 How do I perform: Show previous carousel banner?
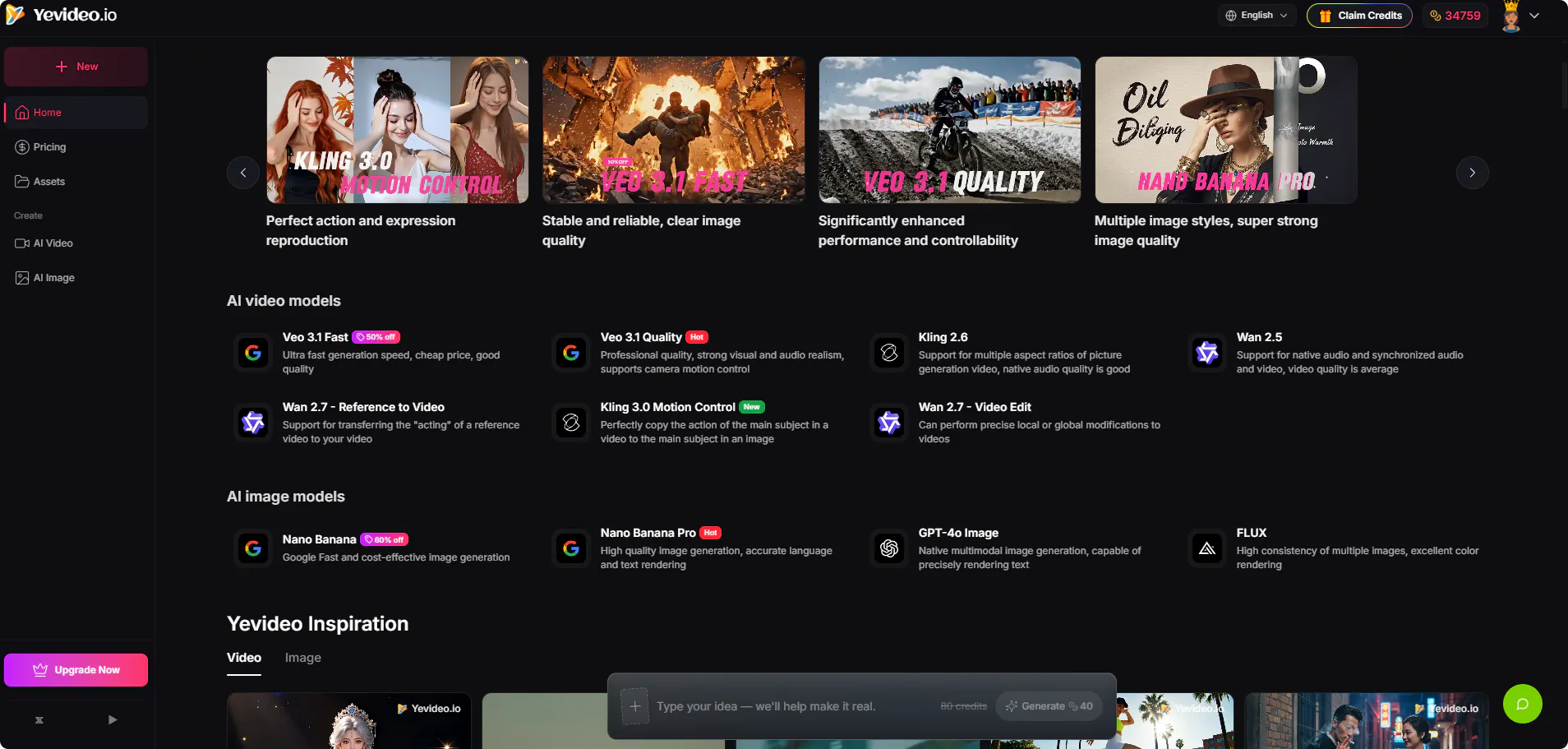(243, 173)
